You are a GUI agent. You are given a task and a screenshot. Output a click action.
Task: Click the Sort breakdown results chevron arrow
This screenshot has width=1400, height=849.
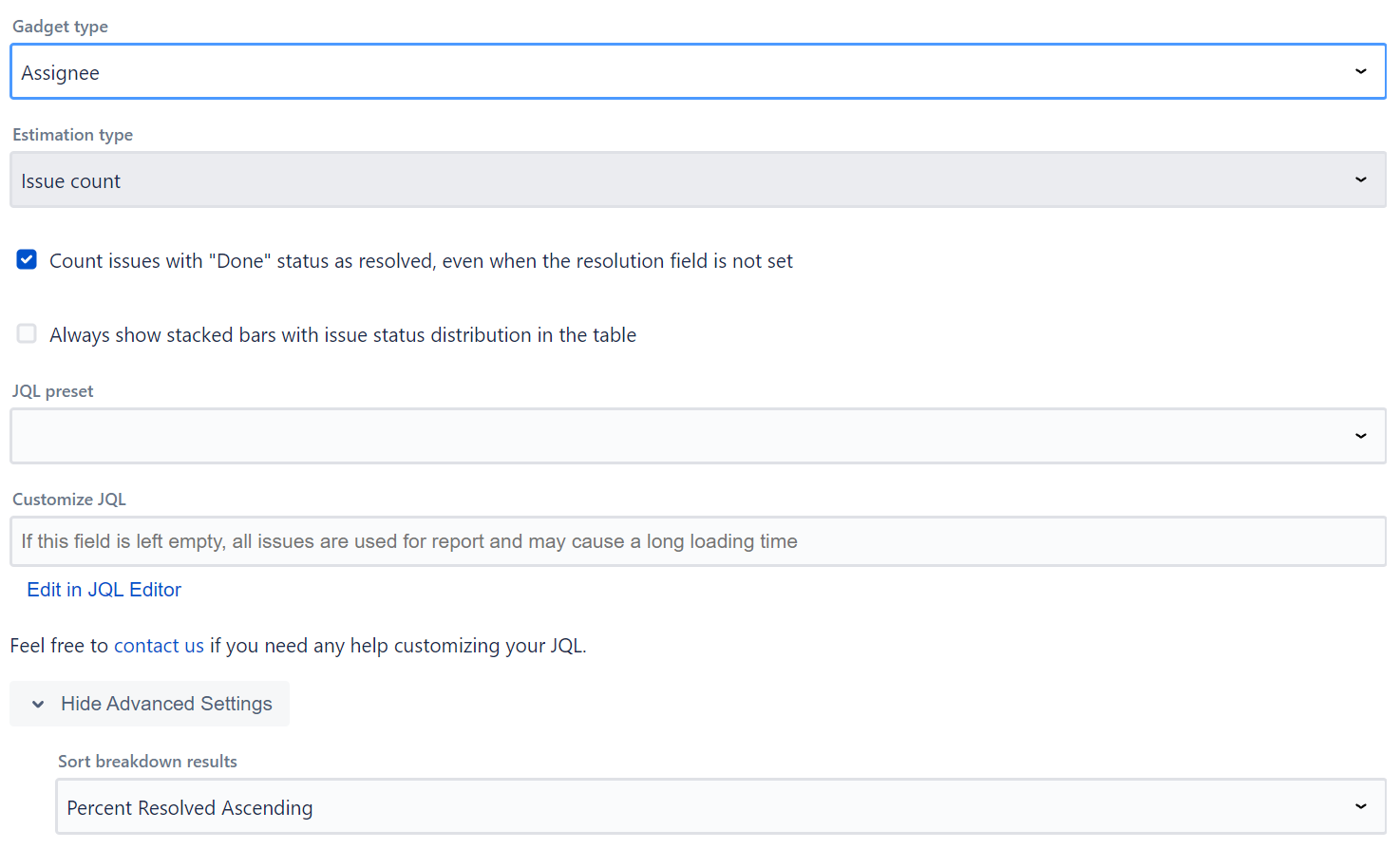point(1360,806)
